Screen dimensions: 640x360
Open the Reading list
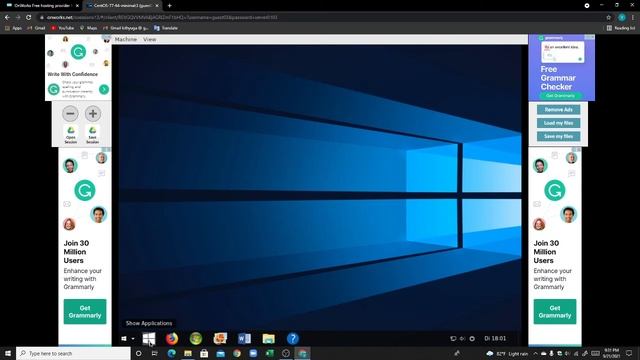click(621, 28)
